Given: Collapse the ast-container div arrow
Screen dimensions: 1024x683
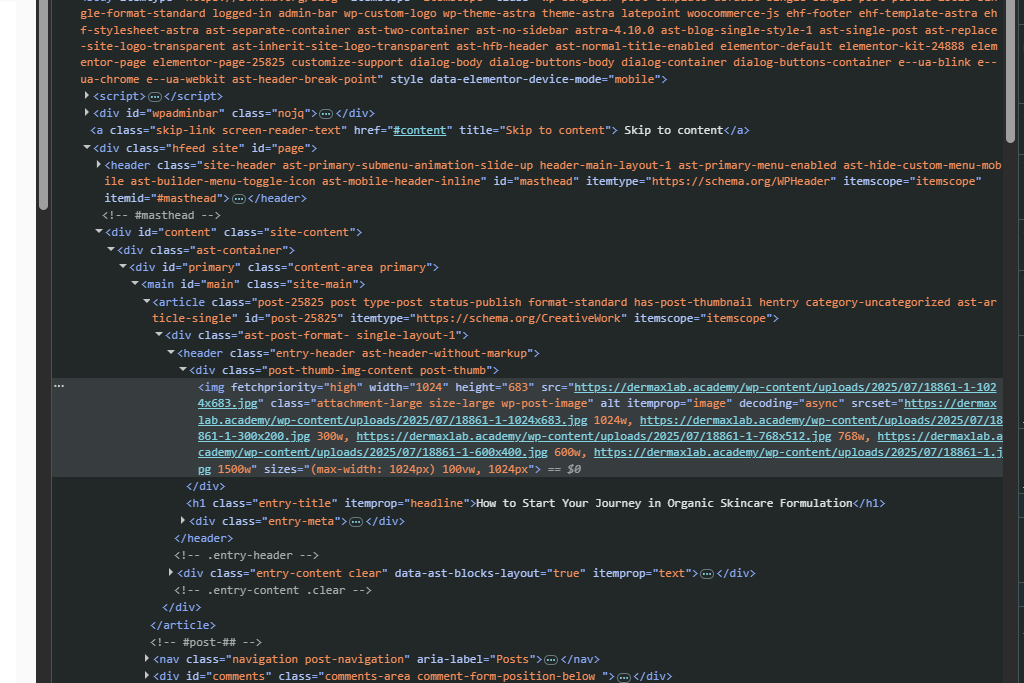Looking at the screenshot, I should coord(110,249).
